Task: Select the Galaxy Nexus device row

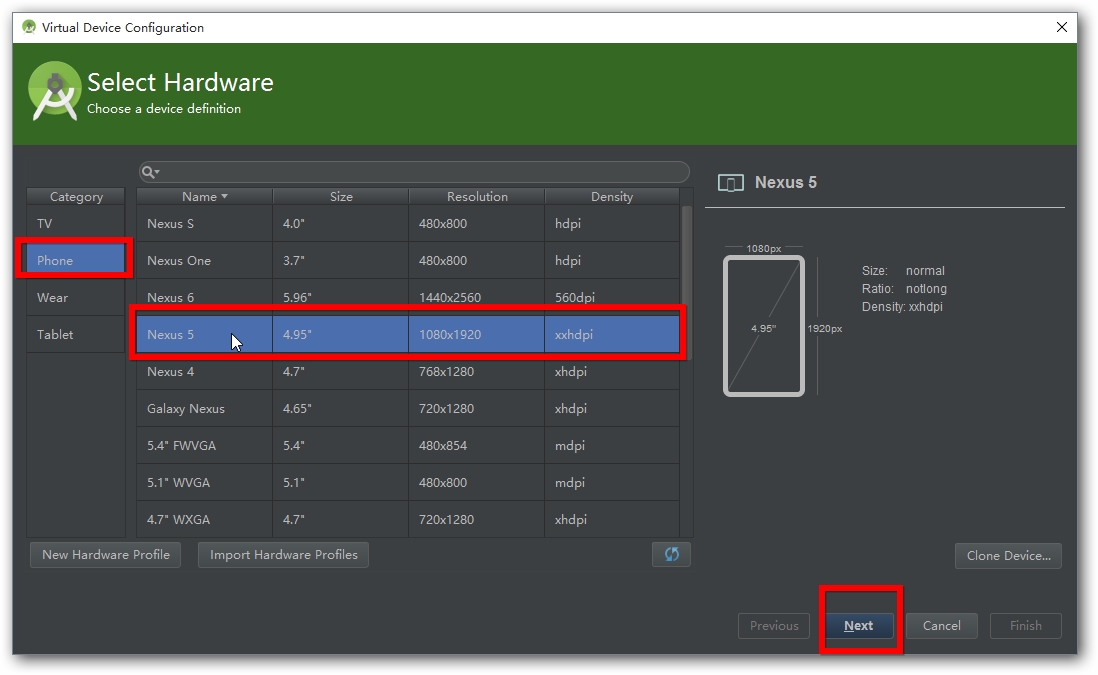Action: click(408, 409)
